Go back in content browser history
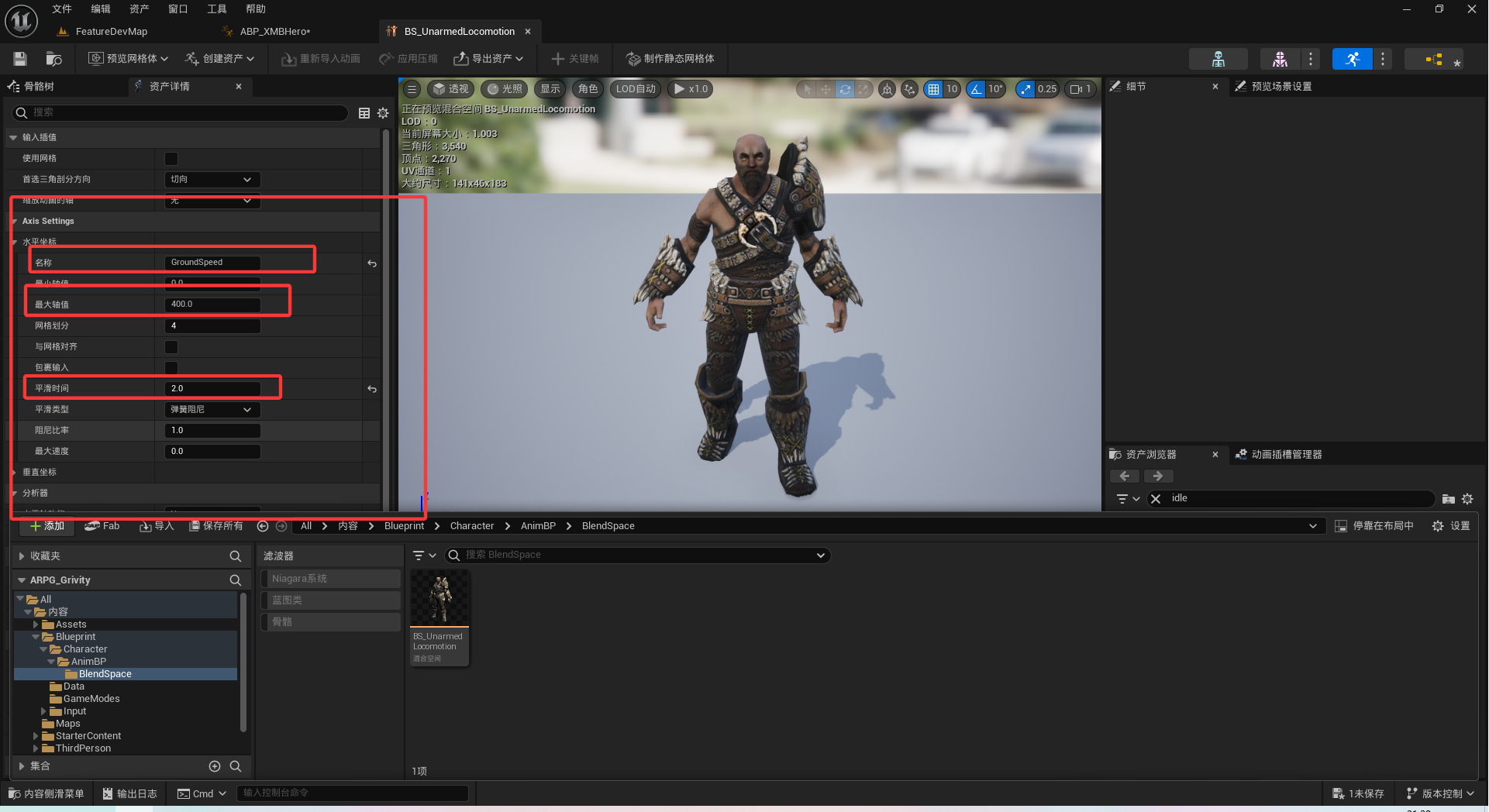The height and width of the screenshot is (812, 1489). tap(263, 526)
